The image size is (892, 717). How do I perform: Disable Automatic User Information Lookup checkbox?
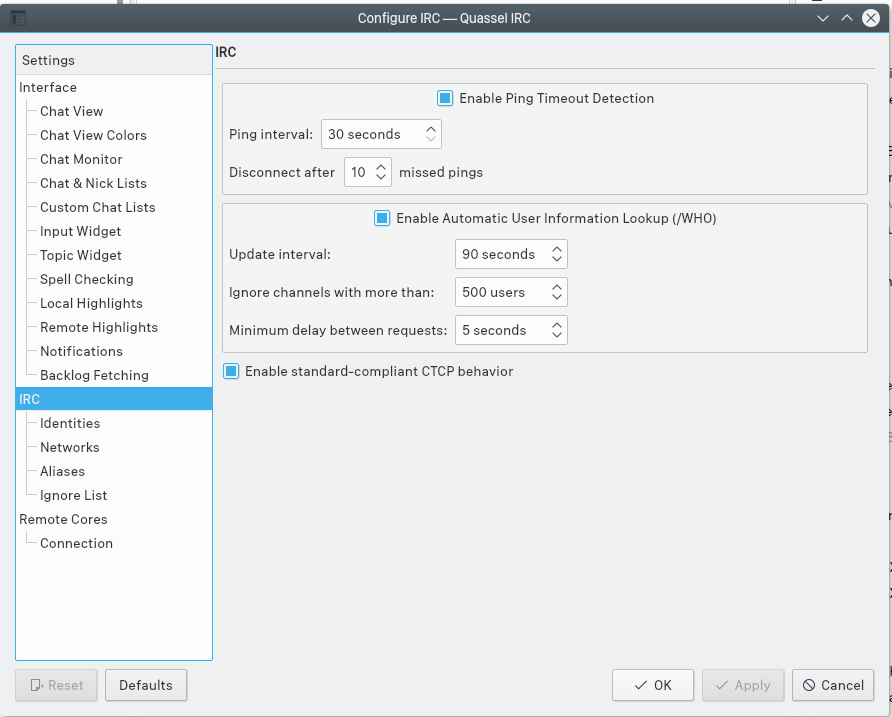[x=382, y=218]
